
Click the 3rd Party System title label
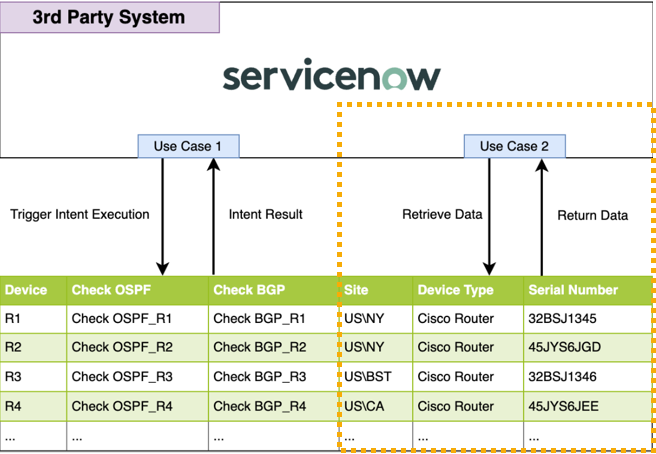(x=108, y=18)
